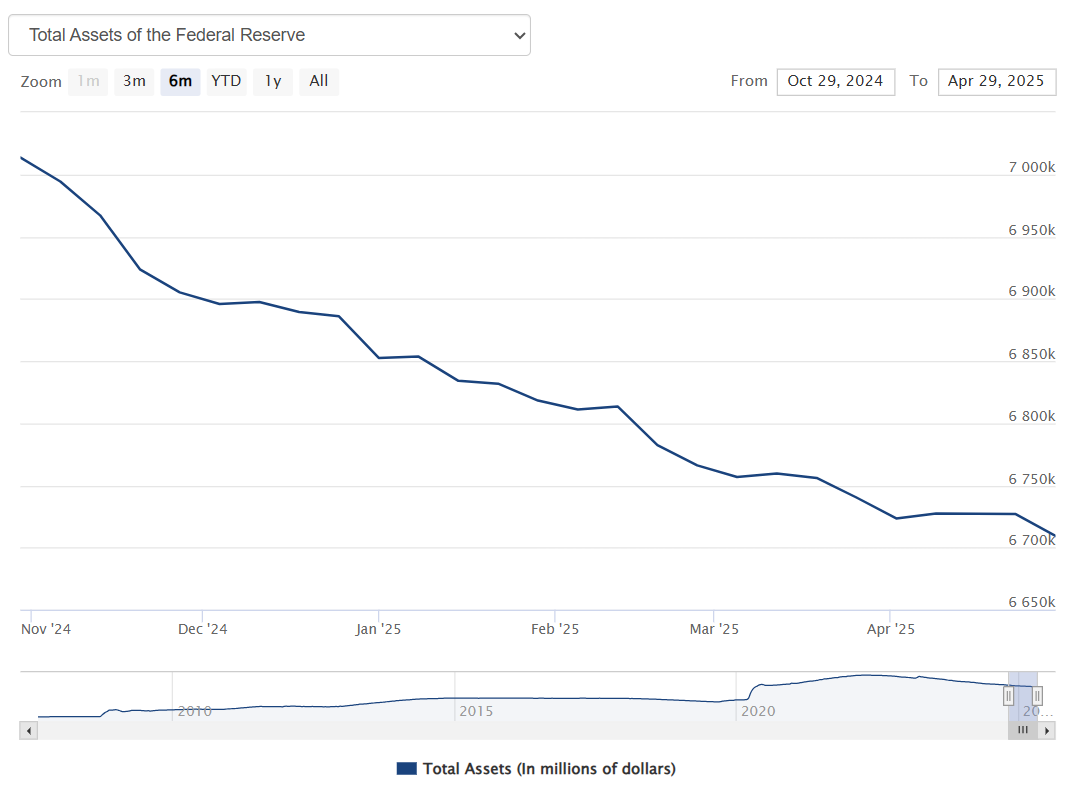This screenshot has width=1077, height=786.
Task: Click the Apr '25 axis label
Action: [x=891, y=629]
